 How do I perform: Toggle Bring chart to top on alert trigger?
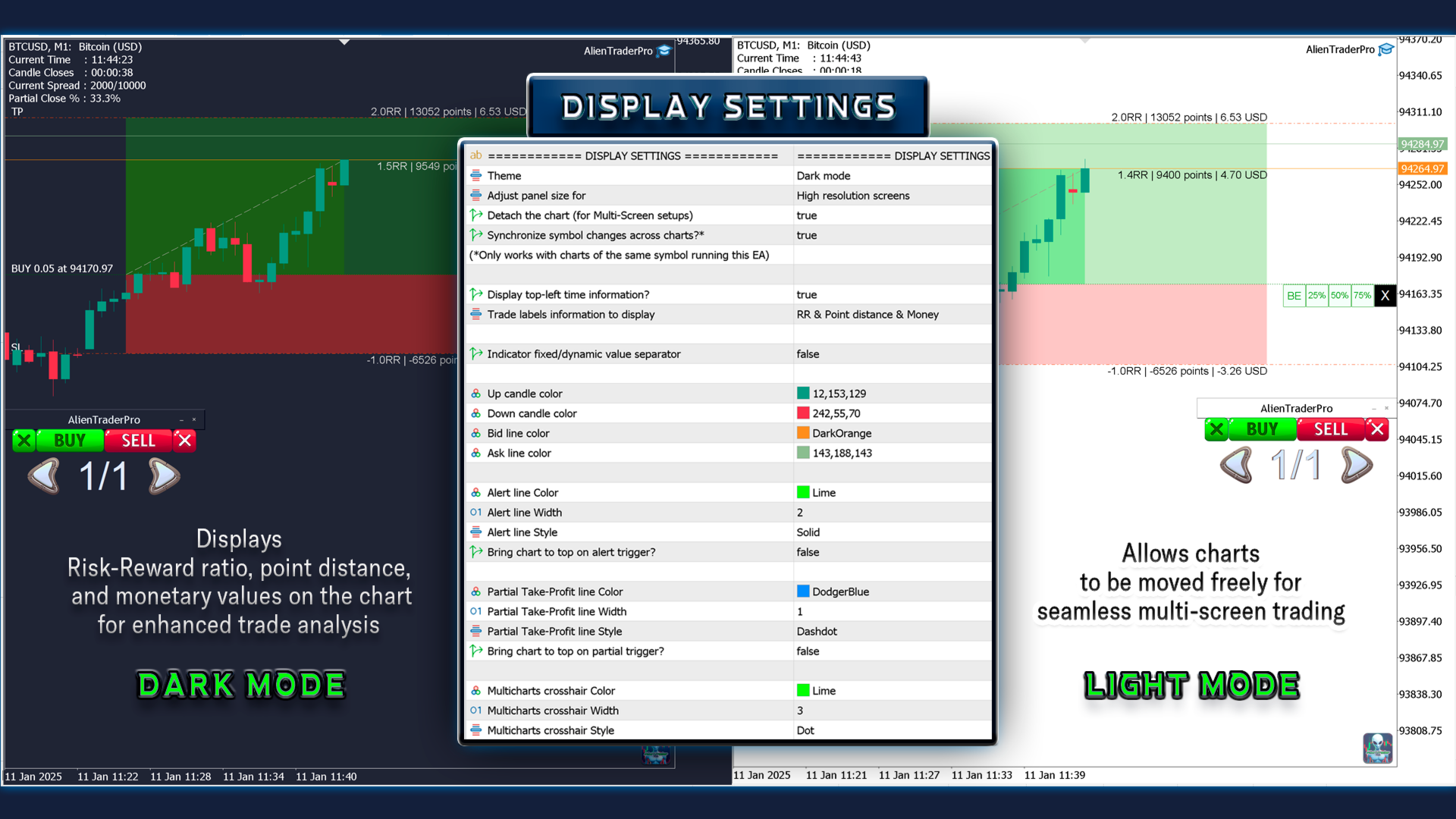click(892, 552)
